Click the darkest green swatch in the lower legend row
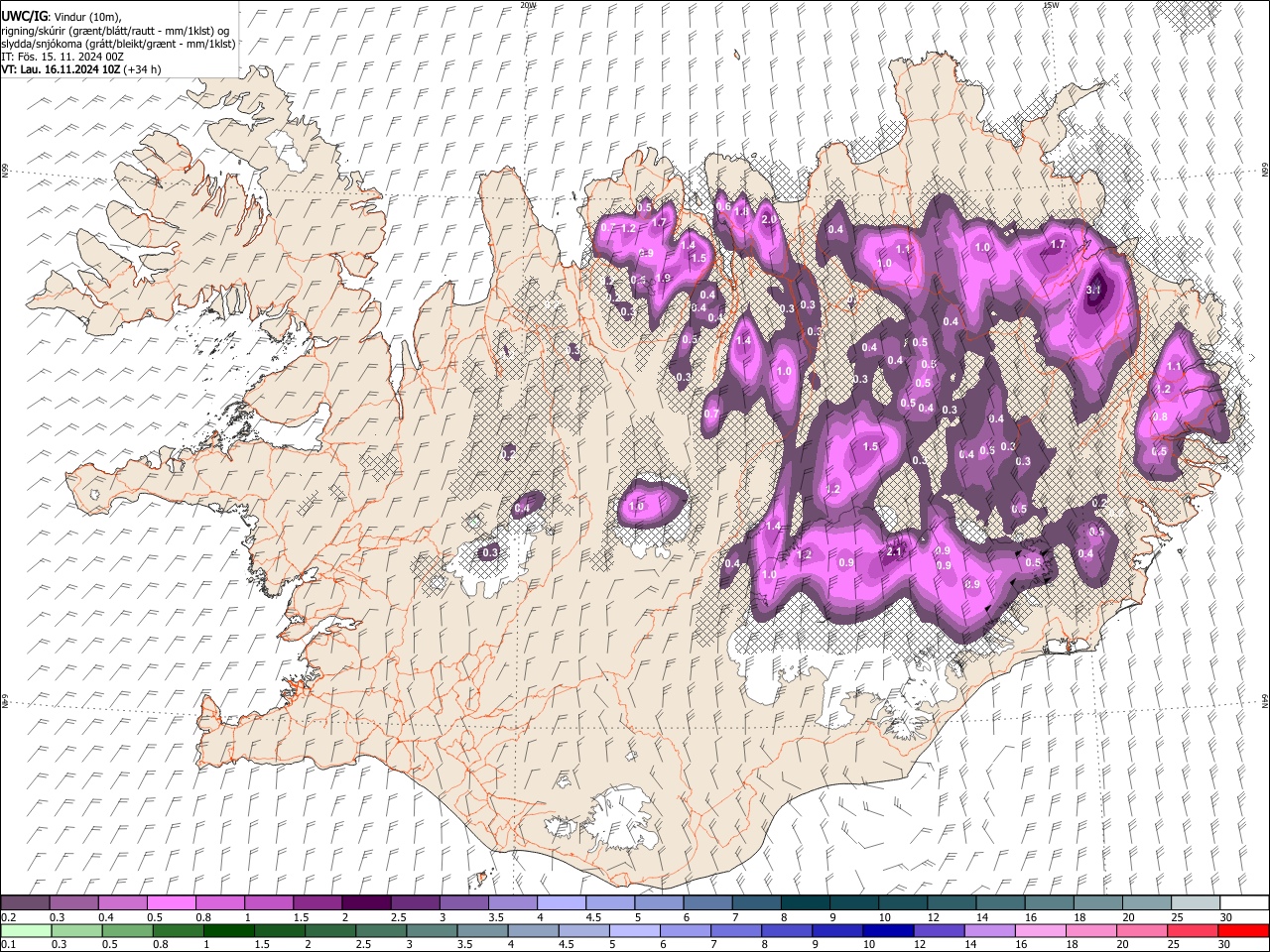 pyautogui.click(x=228, y=930)
